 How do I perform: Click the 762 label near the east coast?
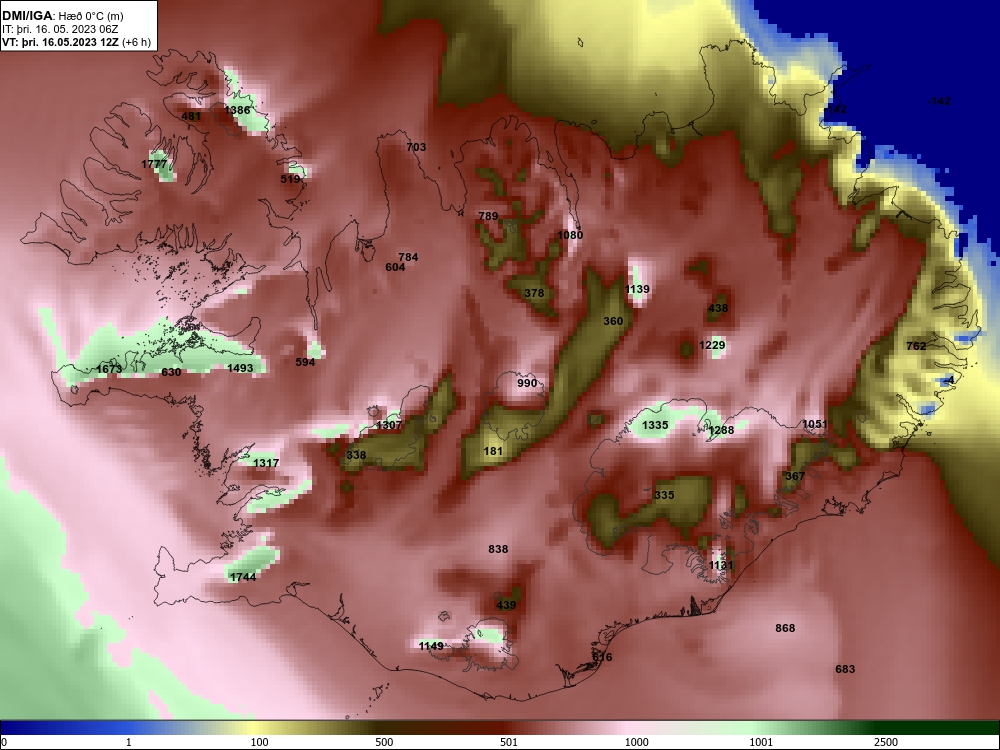916,346
